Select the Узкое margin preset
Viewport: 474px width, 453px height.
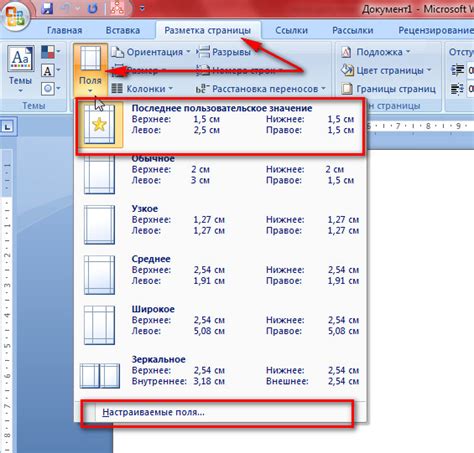pos(221,224)
